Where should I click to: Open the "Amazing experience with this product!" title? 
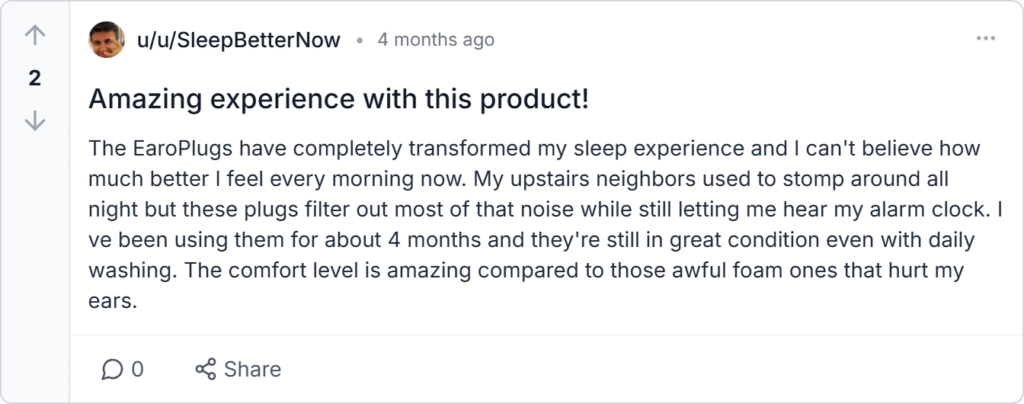coord(339,99)
